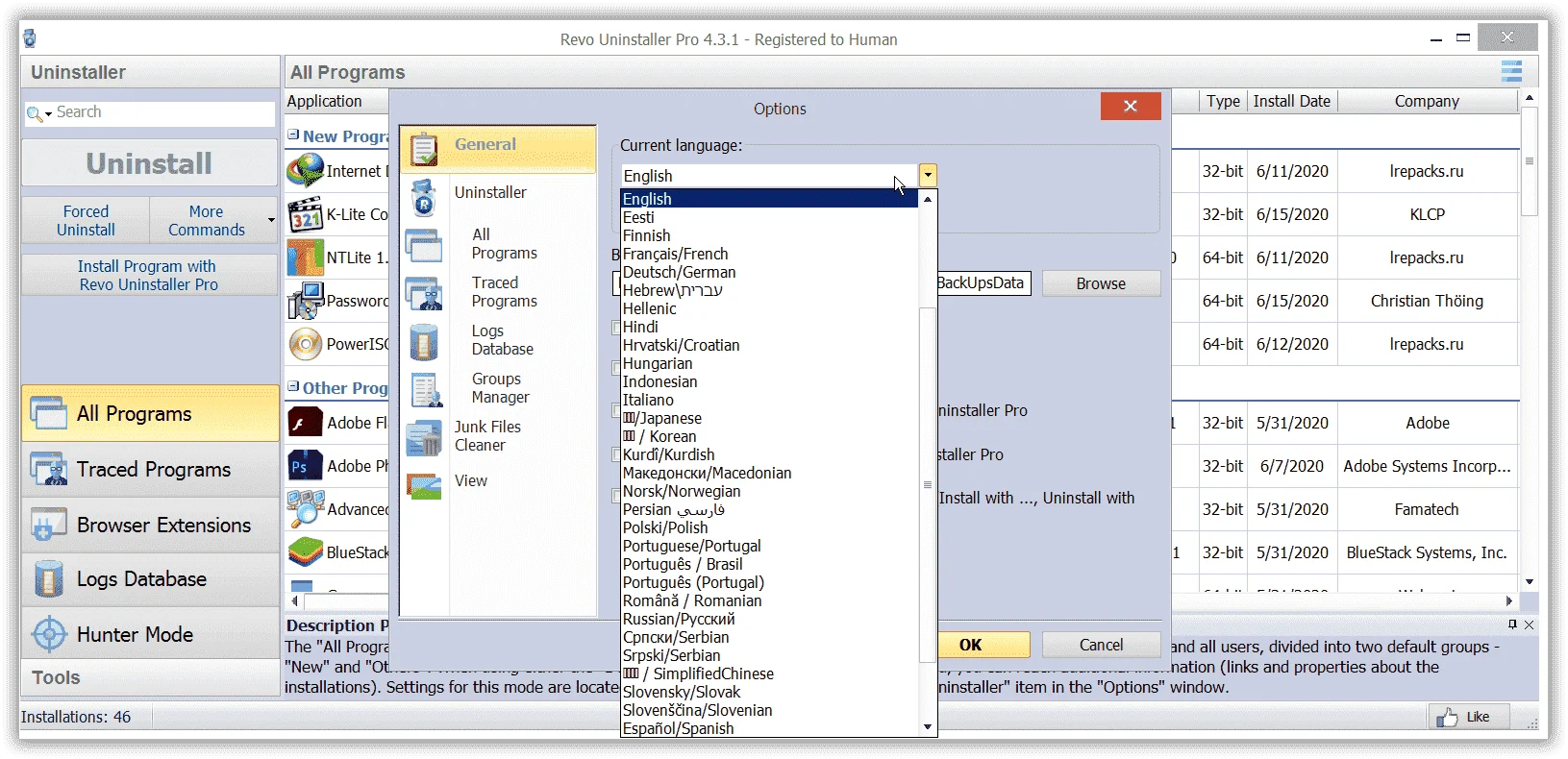Screen dimensions: 1568x759
Task: Click the All Programs sidebar icon
Action: [48, 414]
